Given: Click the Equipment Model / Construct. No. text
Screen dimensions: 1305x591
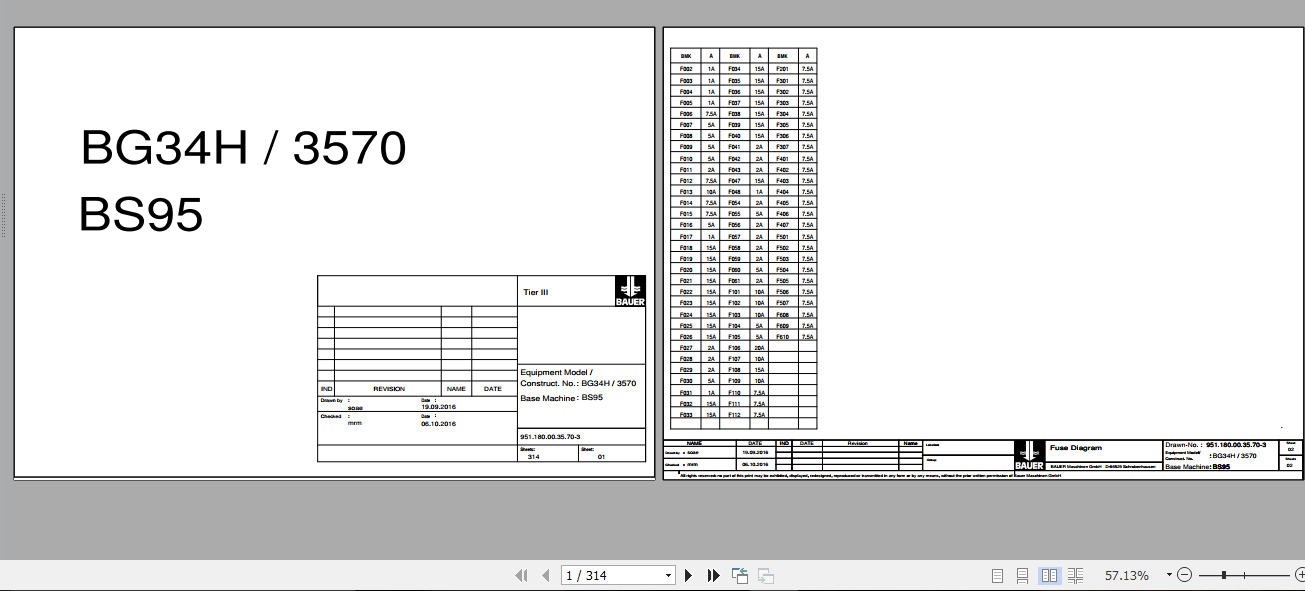Looking at the screenshot, I should click(578, 377).
